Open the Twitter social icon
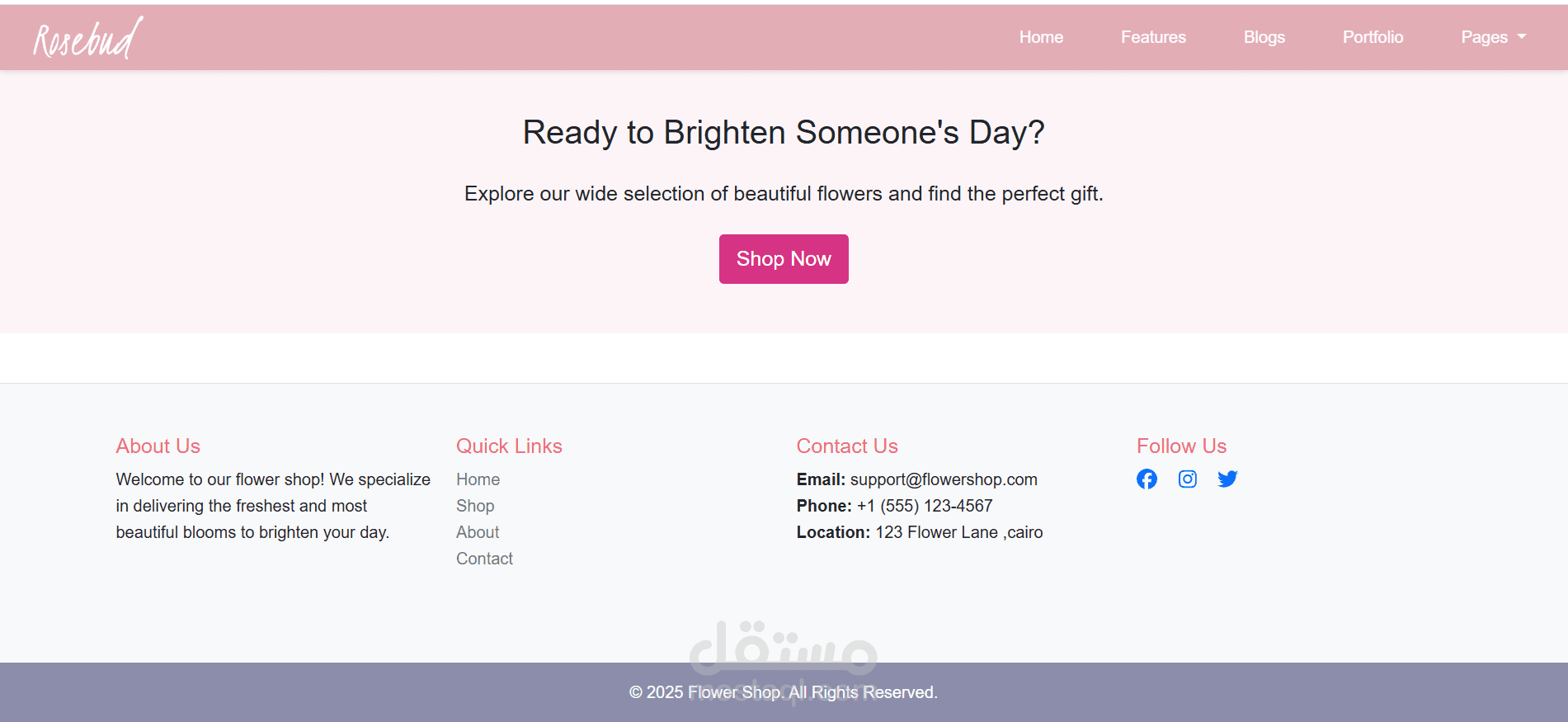This screenshot has width=1568, height=722. 1227,479
